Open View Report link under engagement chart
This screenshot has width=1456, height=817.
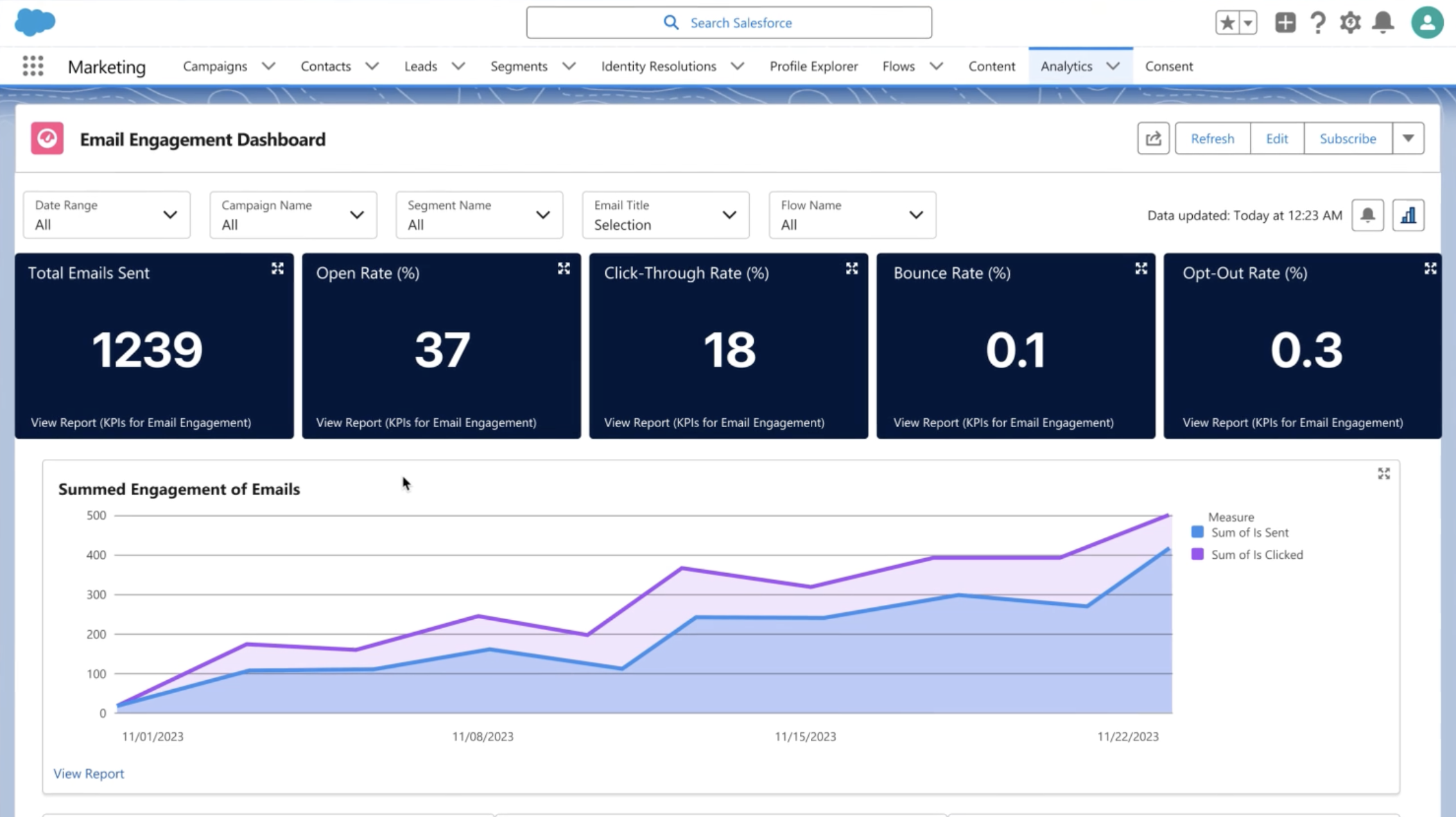coord(89,773)
